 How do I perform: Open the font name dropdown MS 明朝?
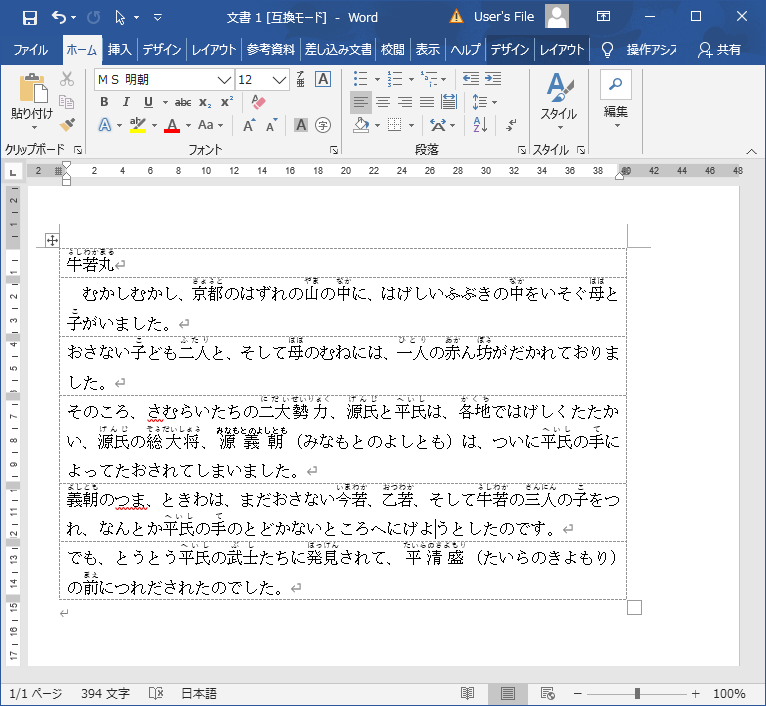pos(164,79)
